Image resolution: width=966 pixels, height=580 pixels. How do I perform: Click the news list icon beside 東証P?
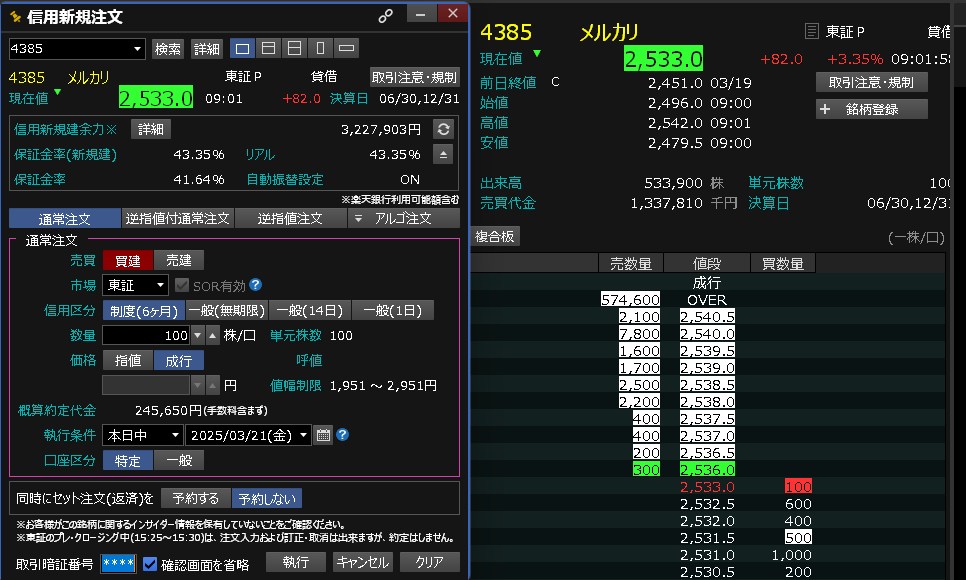(x=811, y=31)
